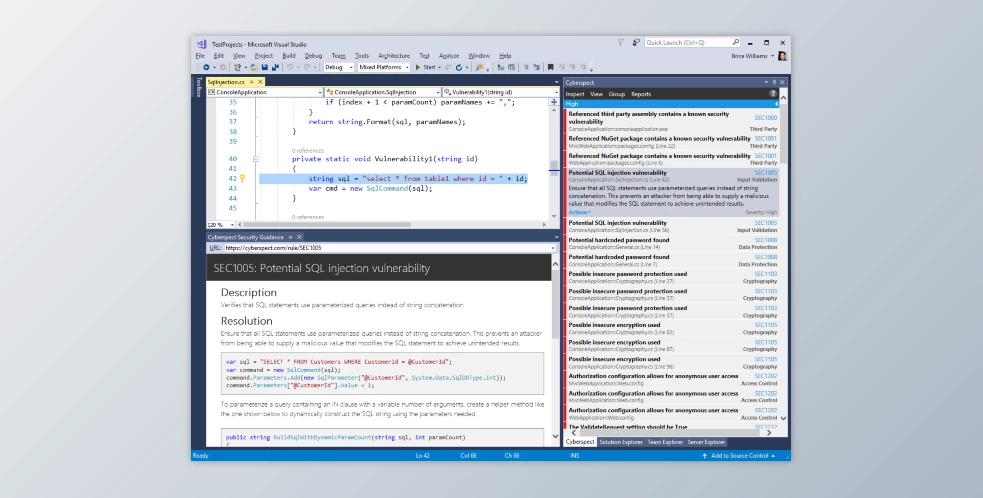The height and width of the screenshot is (498, 983).
Task: Click the Cyberspect help question mark icon
Action: coord(772,94)
